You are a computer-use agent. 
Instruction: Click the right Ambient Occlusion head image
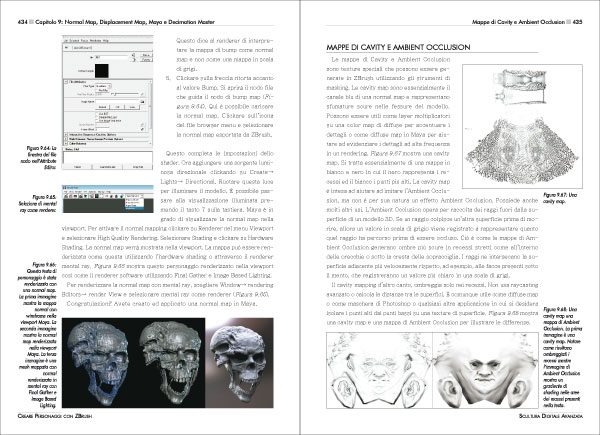point(485,370)
